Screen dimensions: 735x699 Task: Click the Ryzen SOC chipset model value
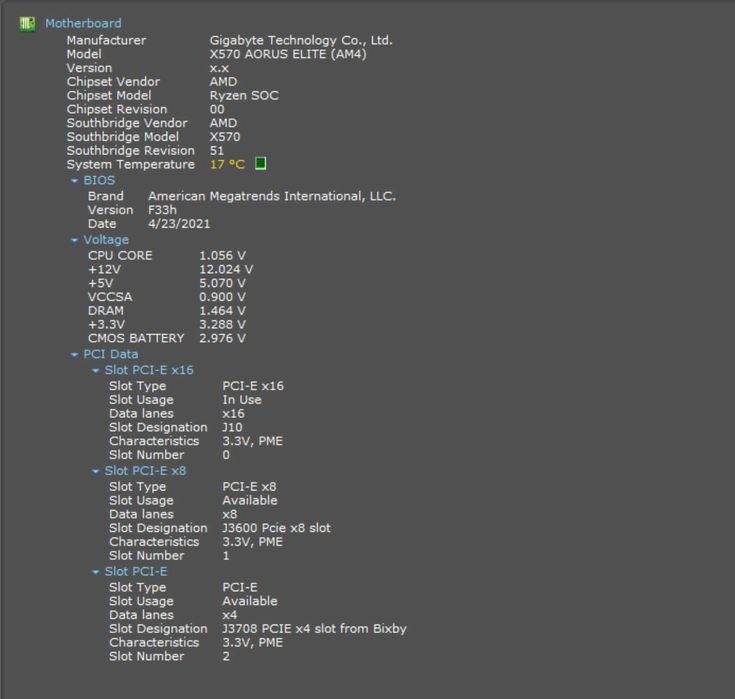point(244,95)
